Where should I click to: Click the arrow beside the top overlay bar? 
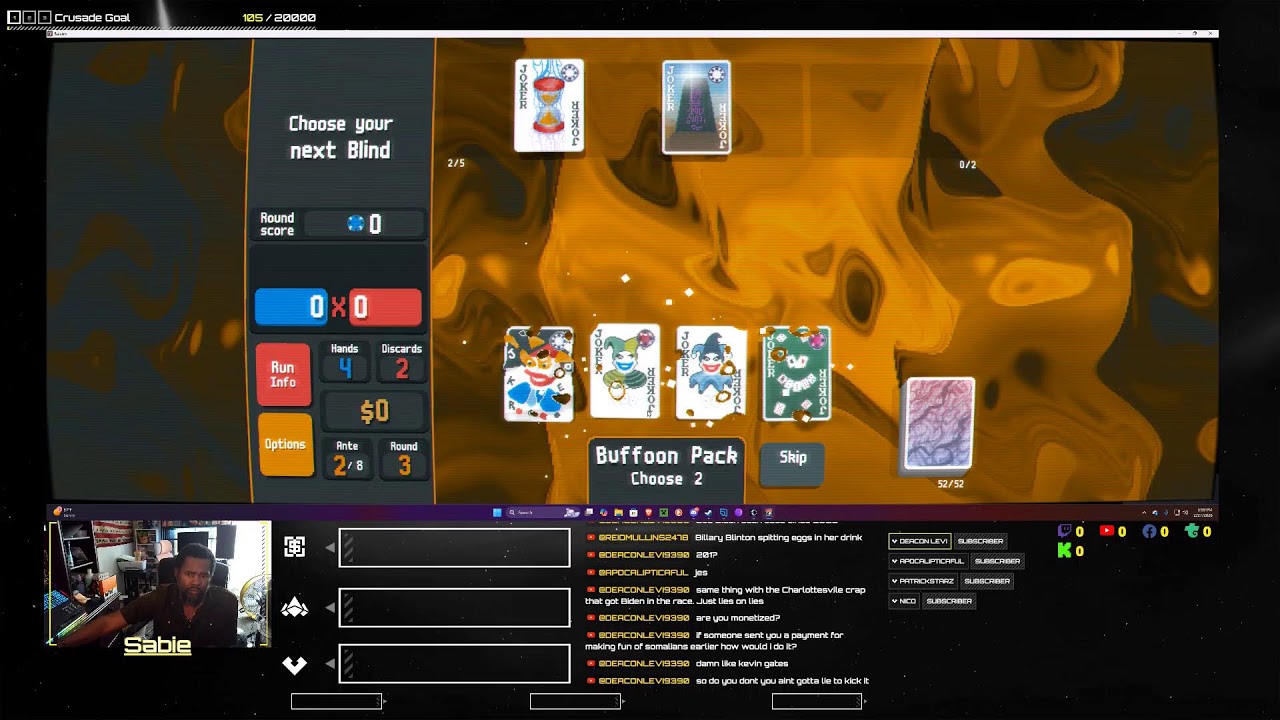coord(330,548)
